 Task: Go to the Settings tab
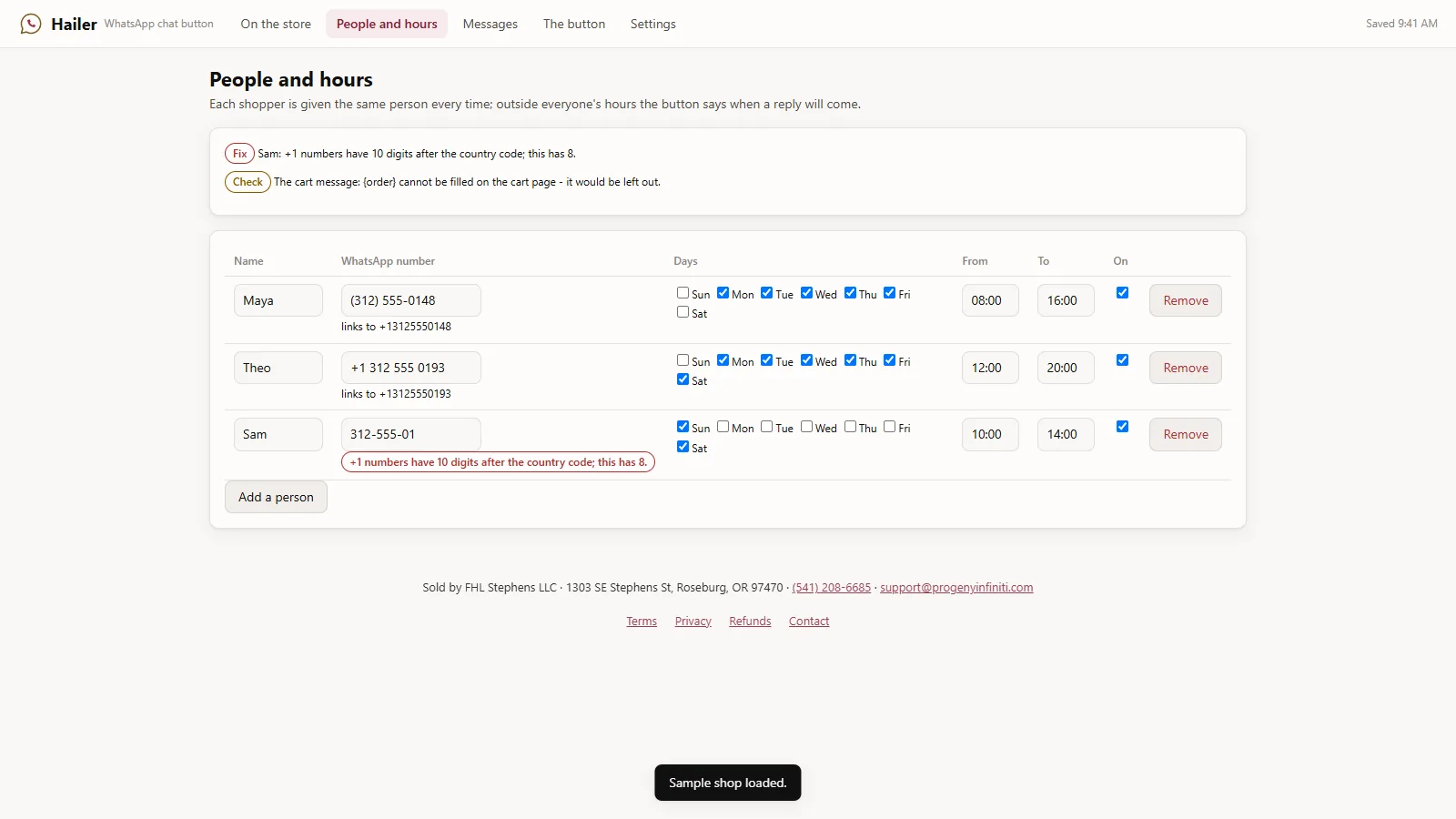click(x=652, y=24)
